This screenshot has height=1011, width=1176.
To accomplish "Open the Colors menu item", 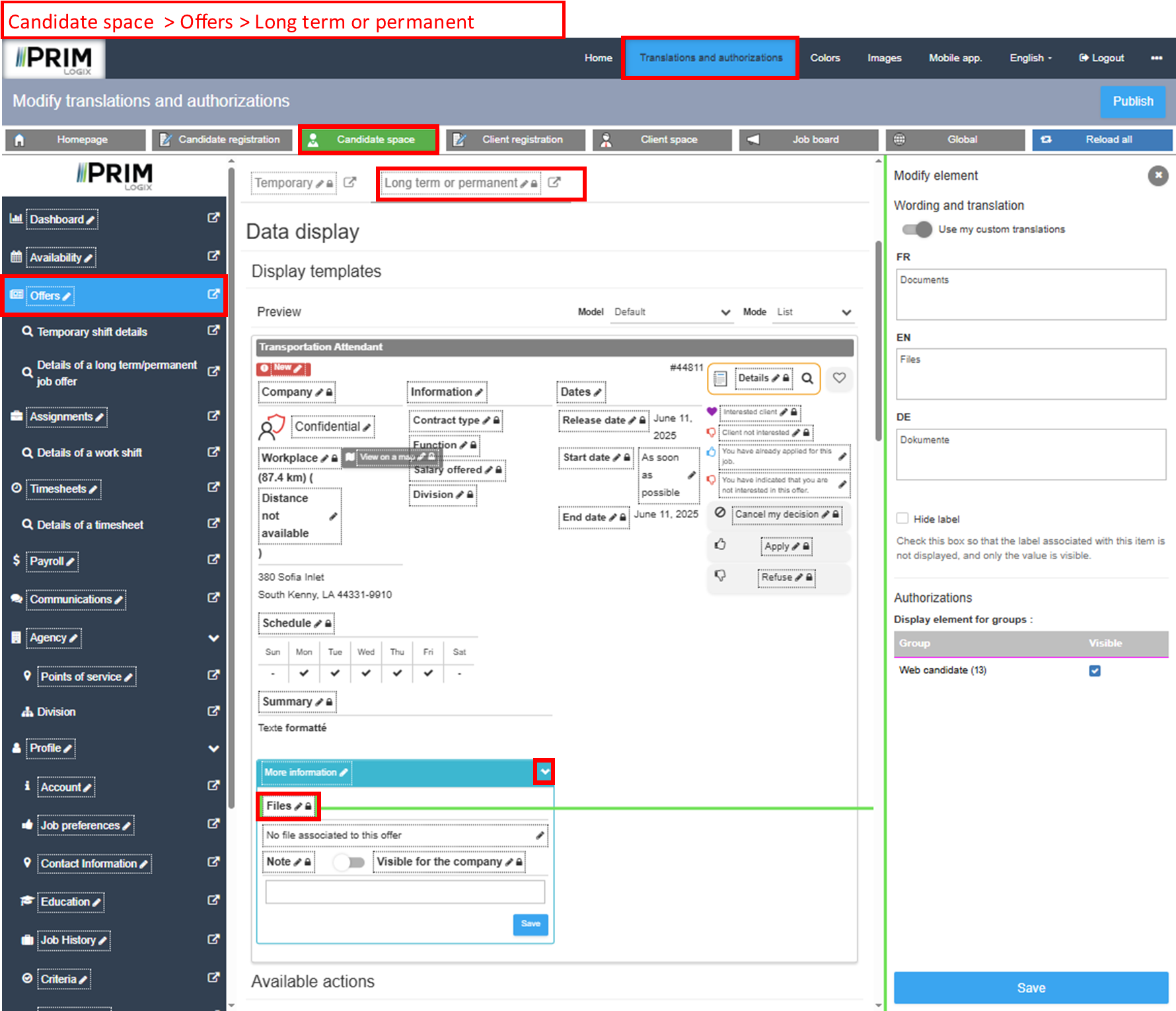I will [825, 58].
